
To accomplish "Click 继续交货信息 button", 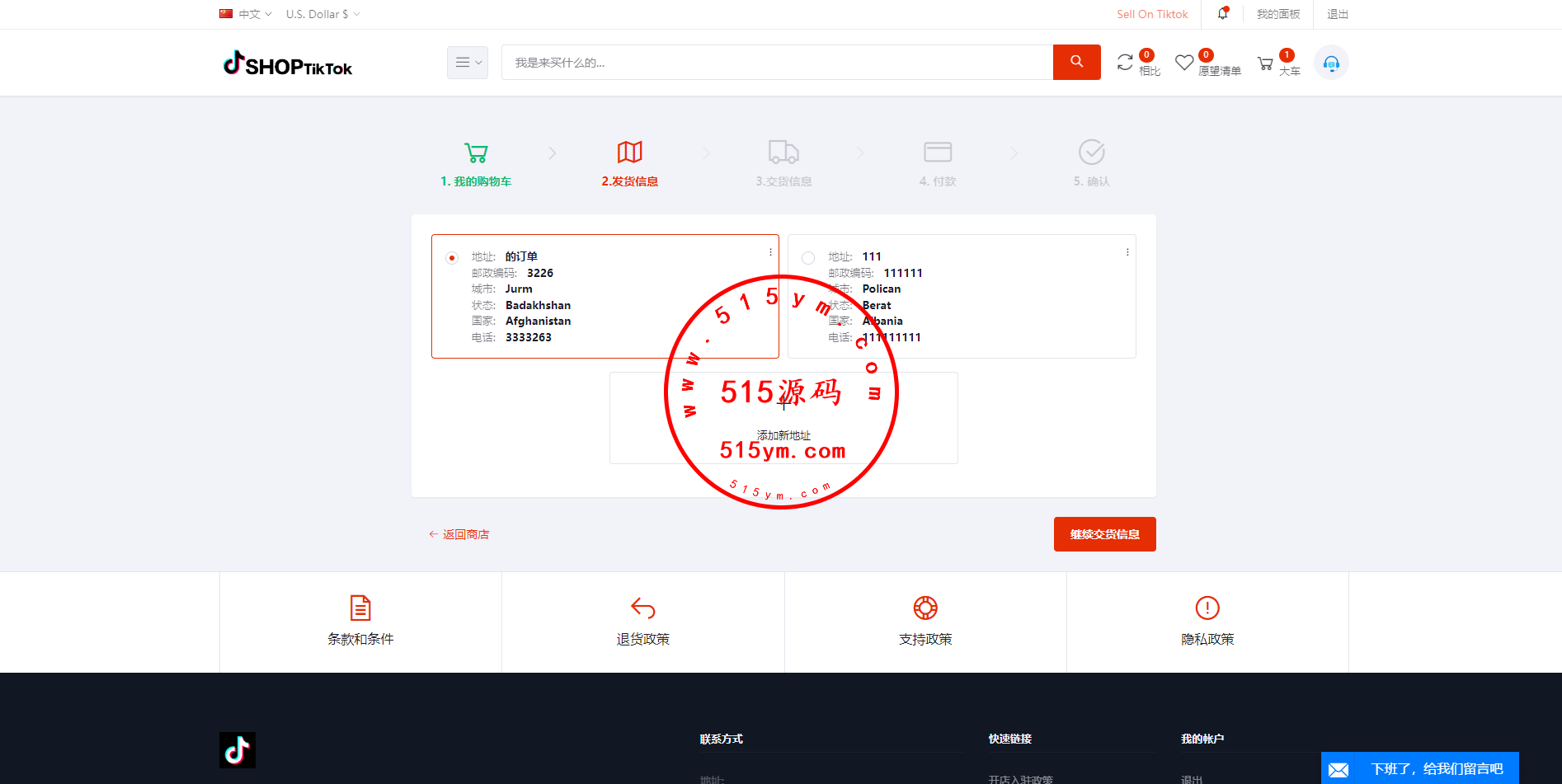I will (x=1104, y=534).
